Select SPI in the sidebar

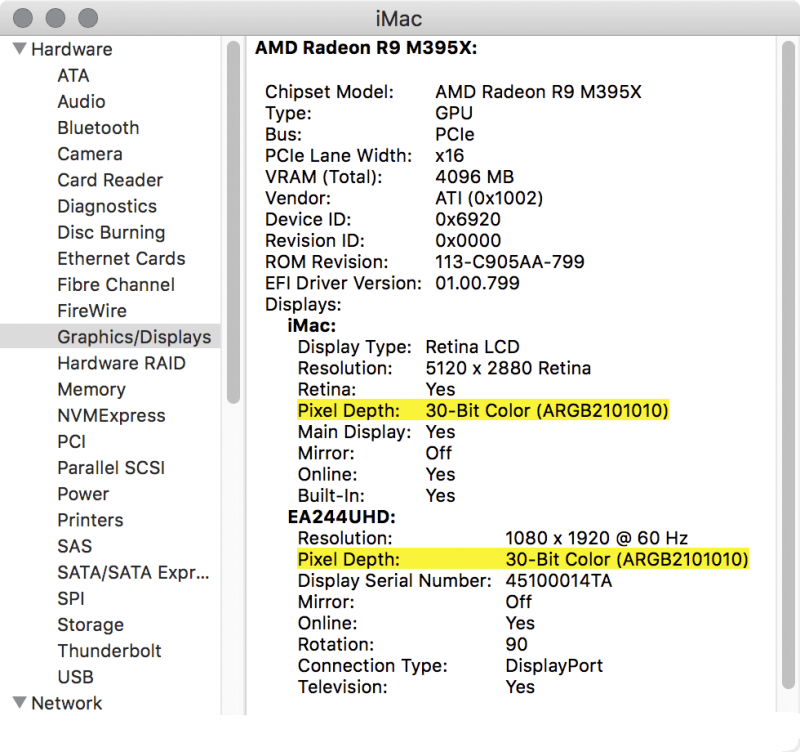coord(71,598)
